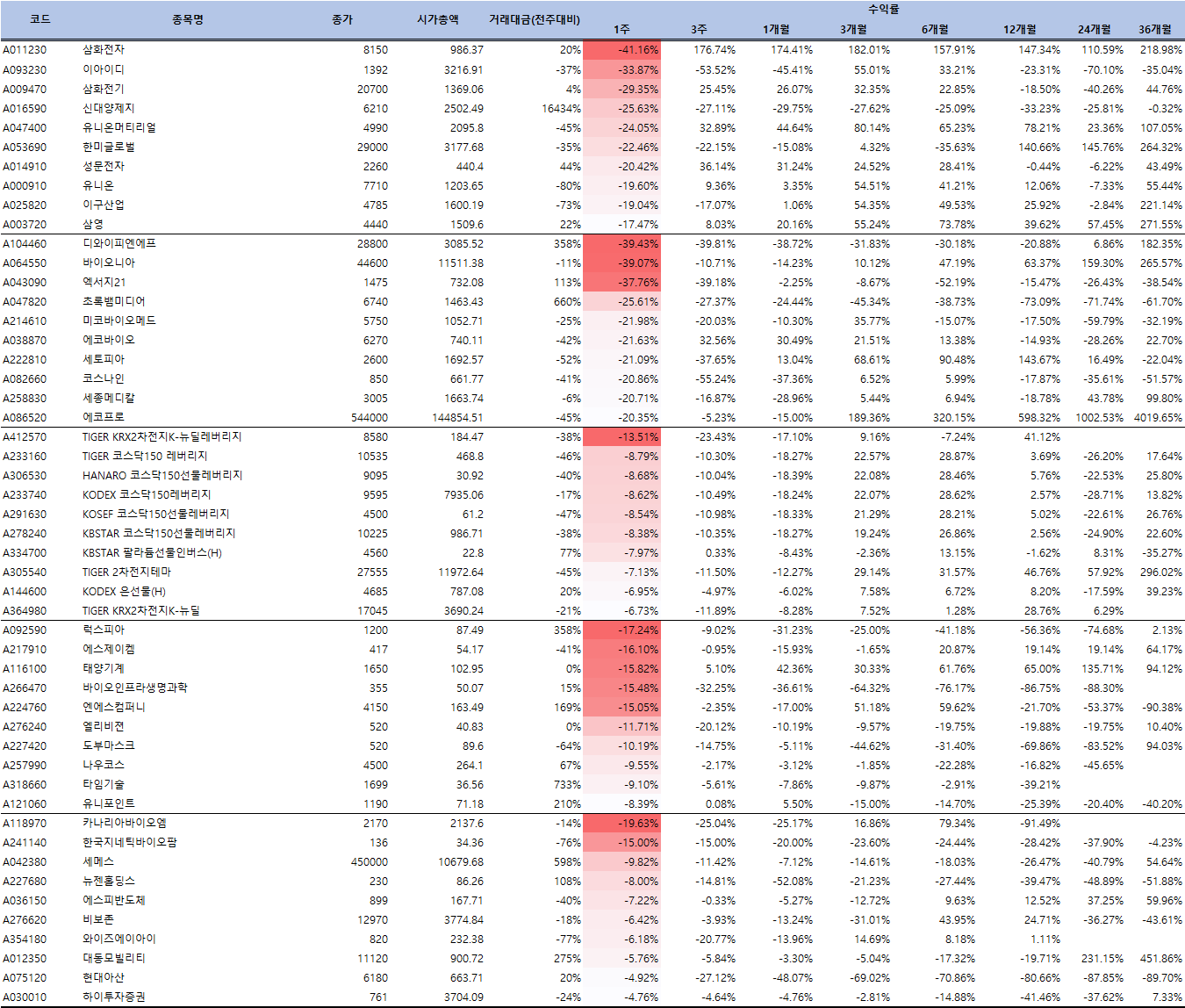Select the 성문전자 name cell
Image resolution: width=1185 pixels, height=1008 pixels.
pyautogui.click(x=104, y=166)
